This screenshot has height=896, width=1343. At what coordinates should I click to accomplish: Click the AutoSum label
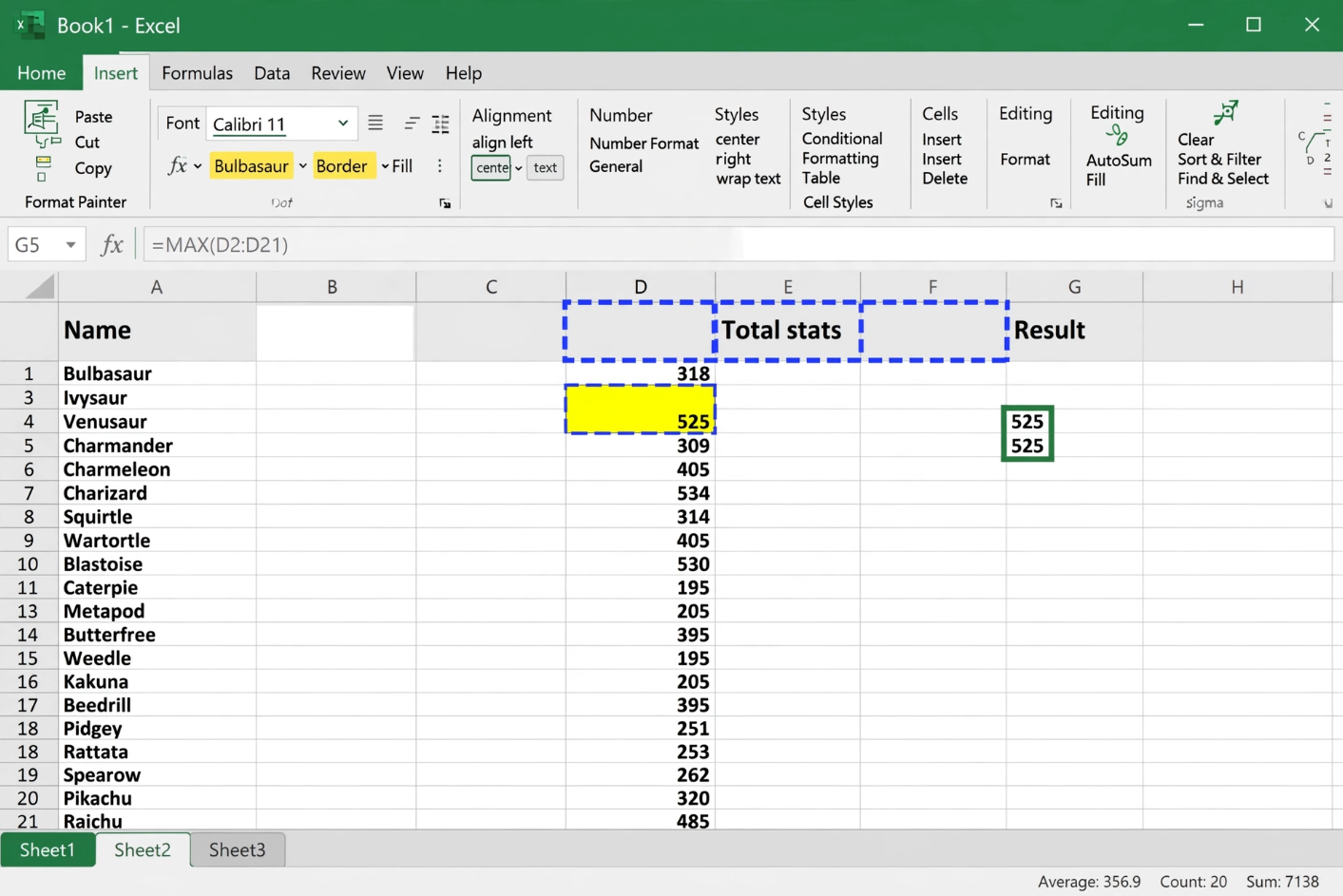click(x=1119, y=161)
